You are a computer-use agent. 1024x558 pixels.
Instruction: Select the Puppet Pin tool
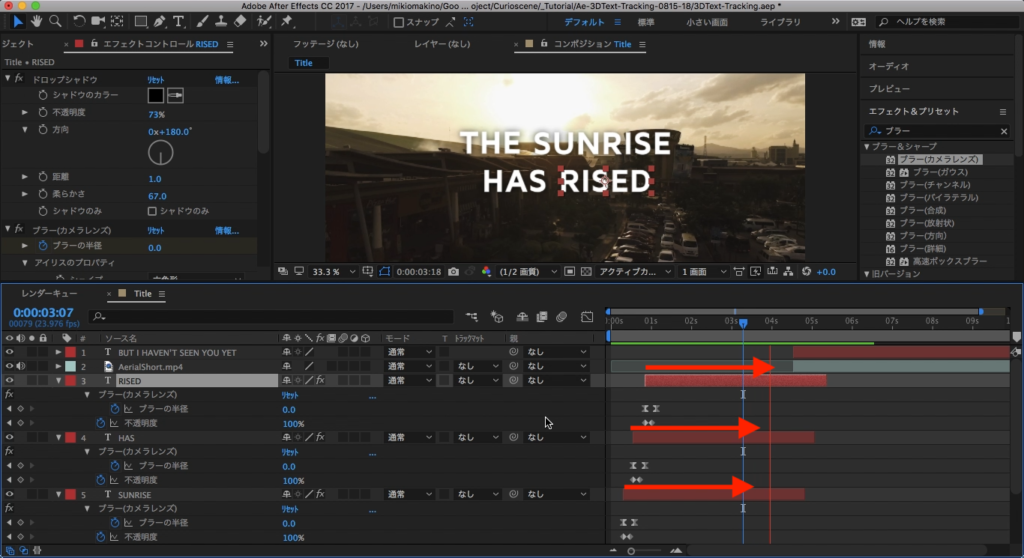point(287,21)
